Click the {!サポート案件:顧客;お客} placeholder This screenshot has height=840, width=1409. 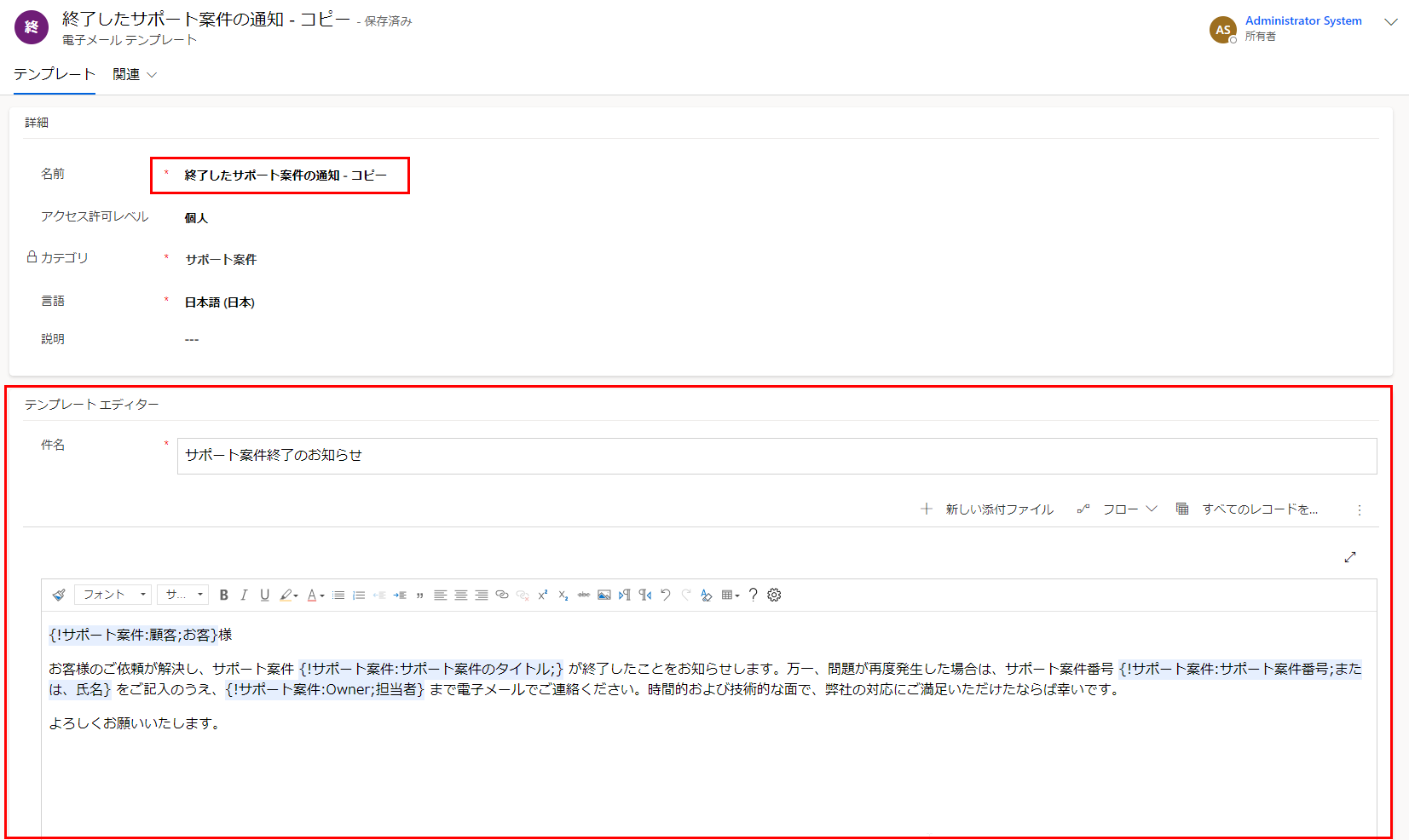tap(133, 635)
